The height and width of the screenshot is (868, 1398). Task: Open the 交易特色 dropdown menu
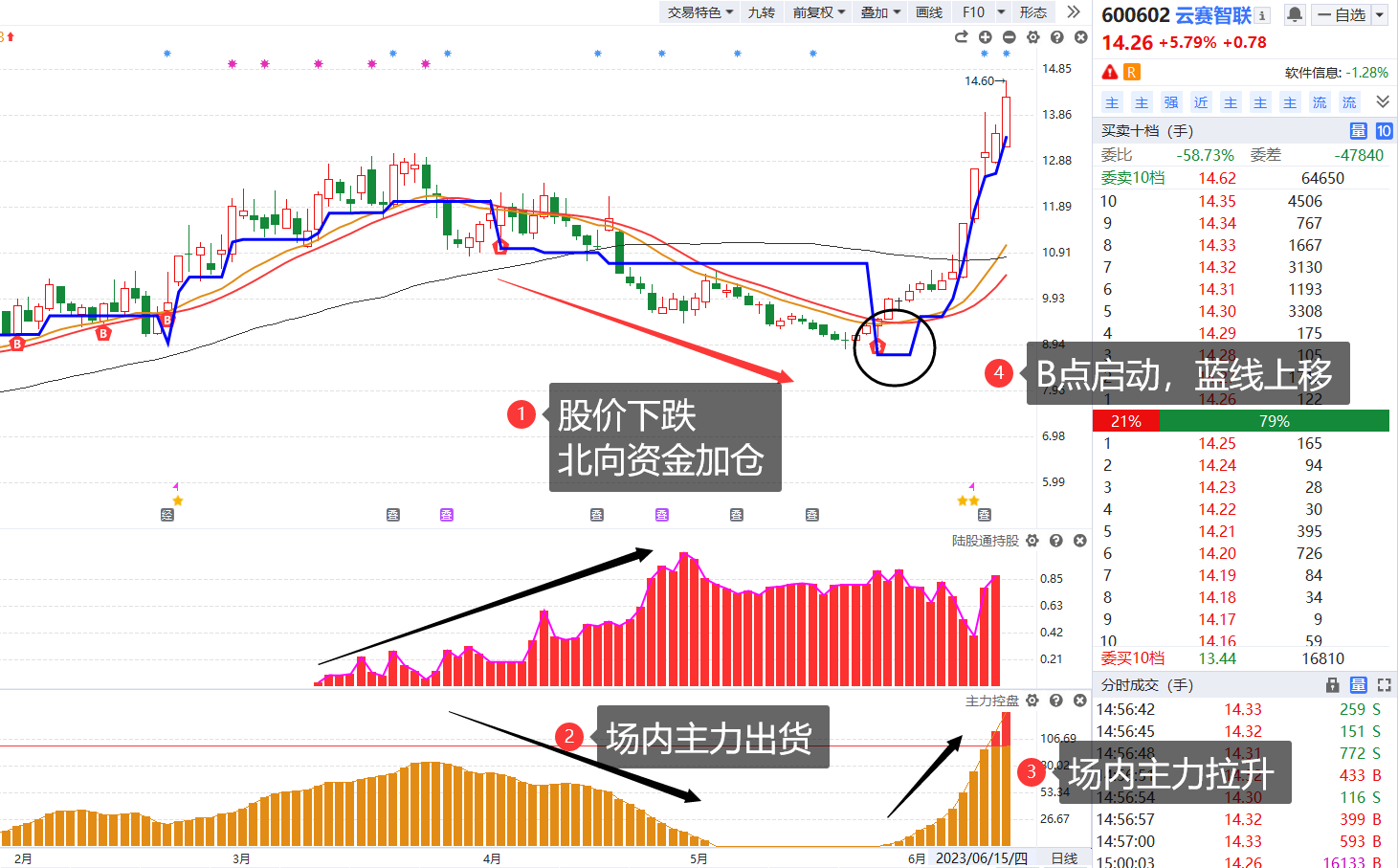tap(700, 12)
